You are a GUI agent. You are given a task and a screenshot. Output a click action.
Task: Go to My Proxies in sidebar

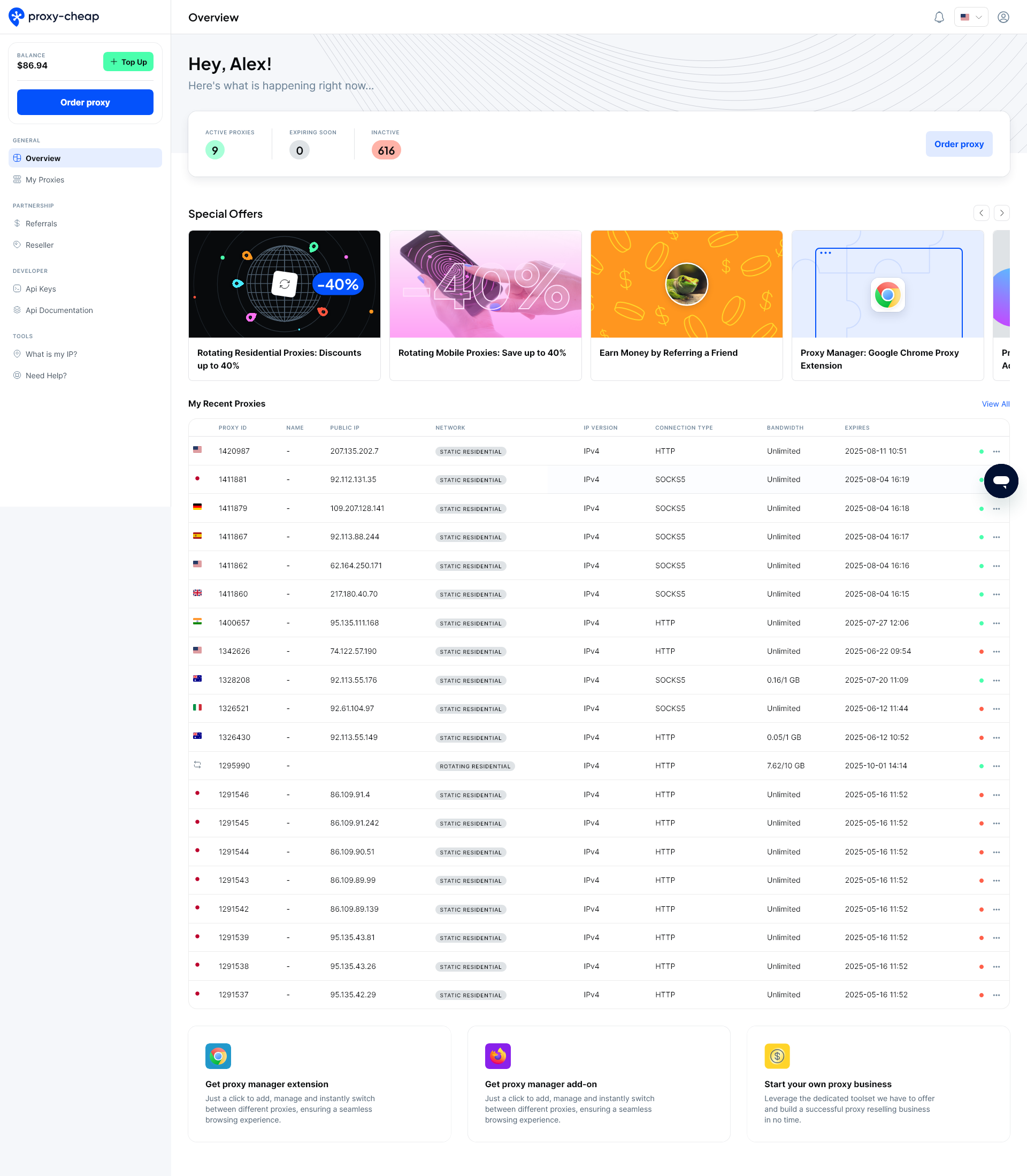coord(45,180)
